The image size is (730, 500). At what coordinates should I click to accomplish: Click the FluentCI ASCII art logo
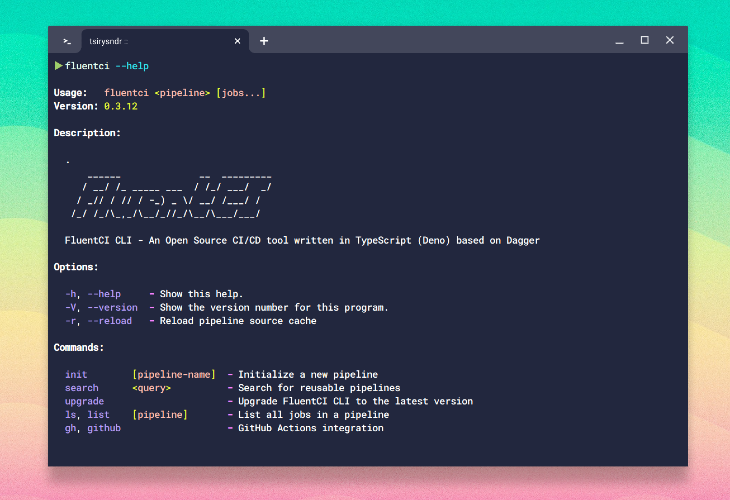pyautogui.click(x=171, y=196)
